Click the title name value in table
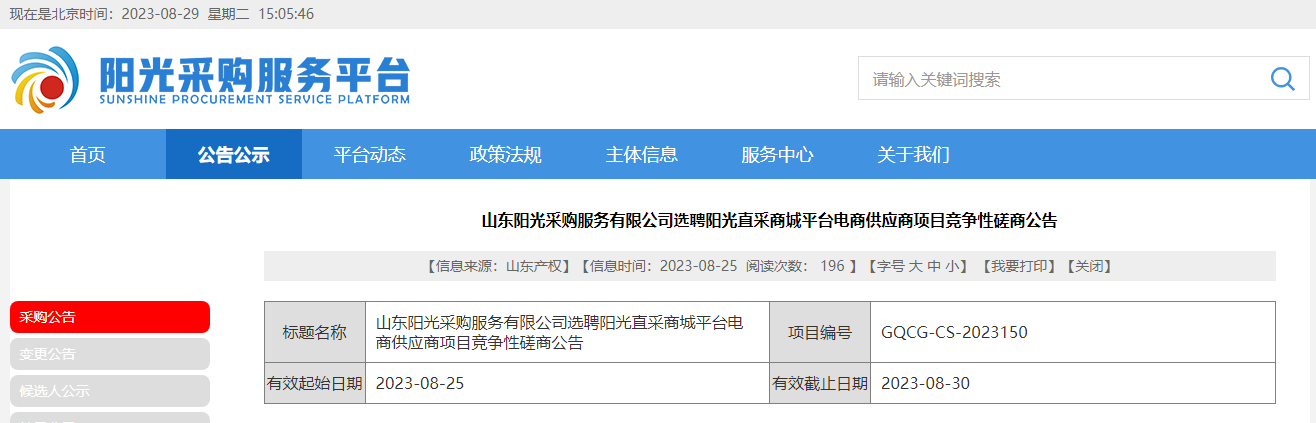 pyautogui.click(x=559, y=333)
